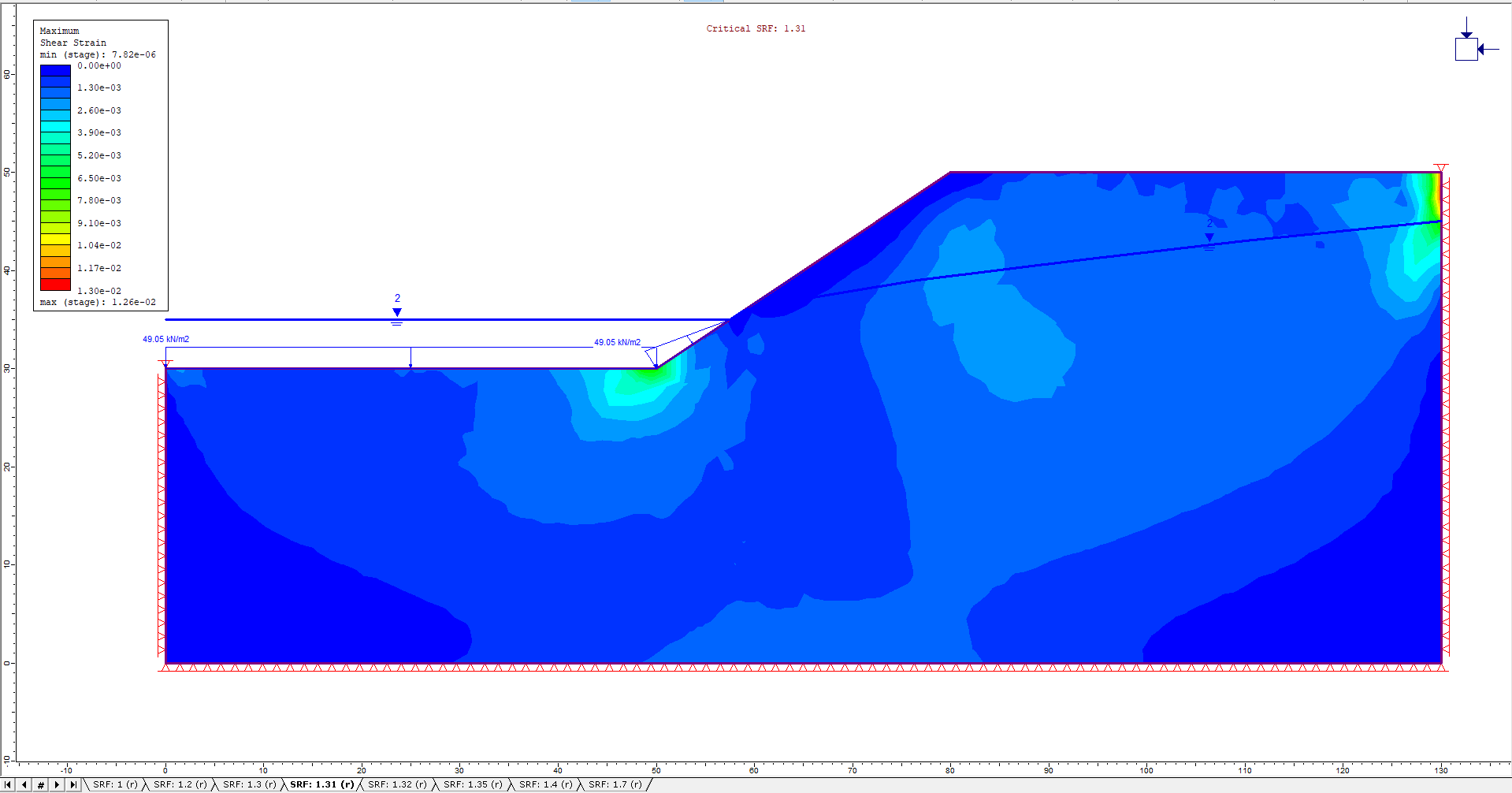Screen dimensions: 1512x793
Task: Select the red 1.30e-02 legend swatch
Action: (54, 284)
